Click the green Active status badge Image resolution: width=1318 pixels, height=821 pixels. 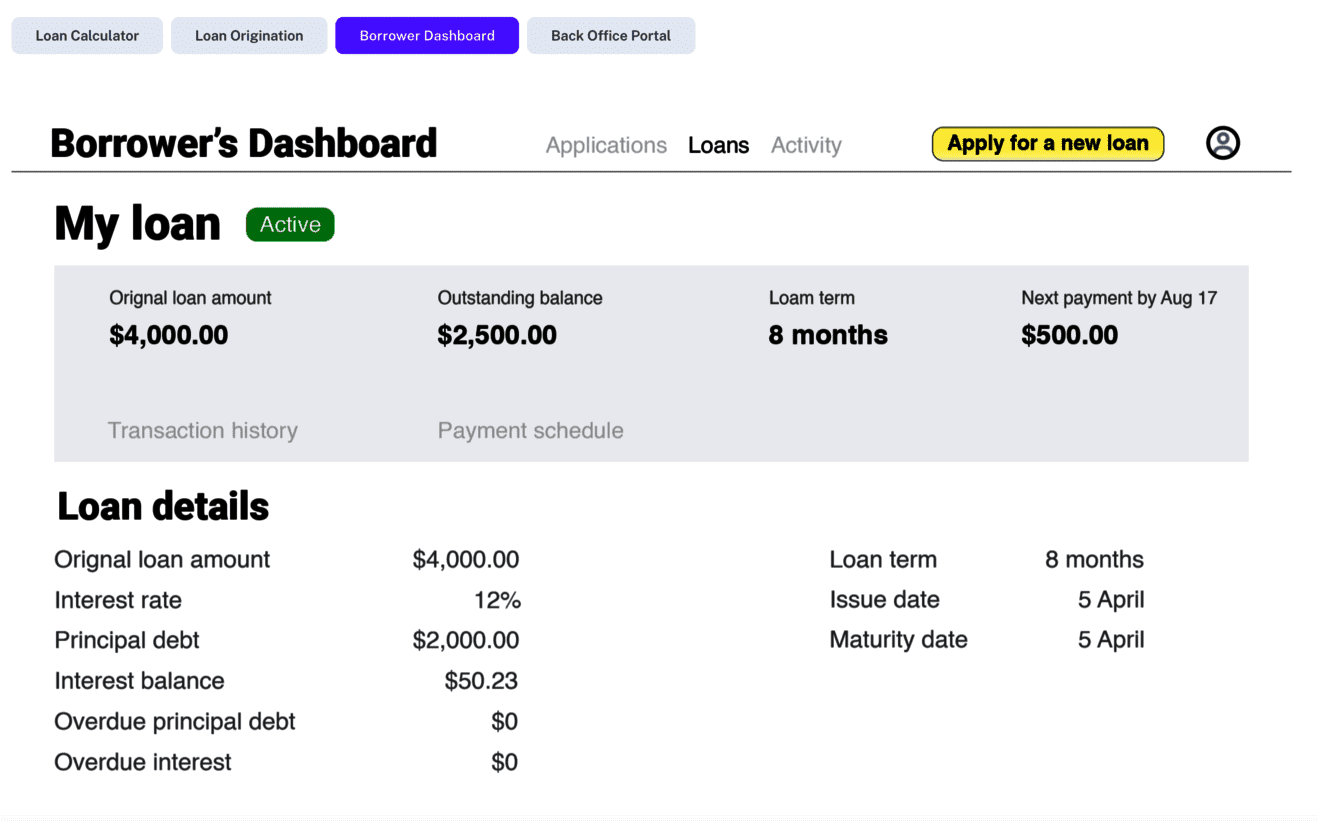(290, 225)
